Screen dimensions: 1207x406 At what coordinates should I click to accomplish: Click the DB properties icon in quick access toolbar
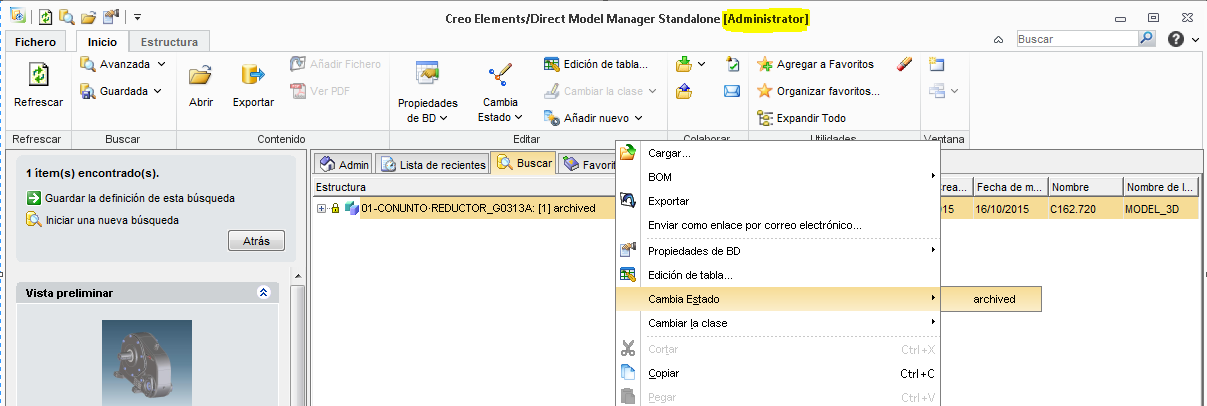point(110,16)
